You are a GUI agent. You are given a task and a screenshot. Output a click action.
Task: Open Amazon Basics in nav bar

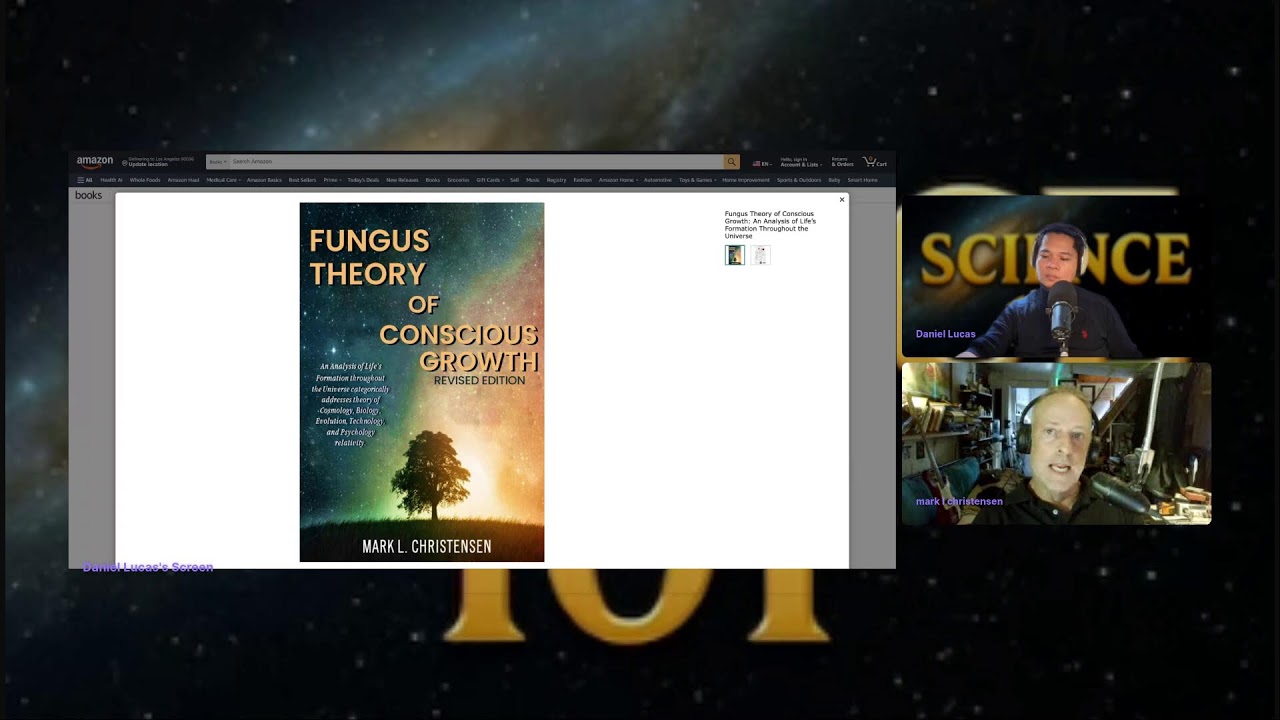(264, 180)
